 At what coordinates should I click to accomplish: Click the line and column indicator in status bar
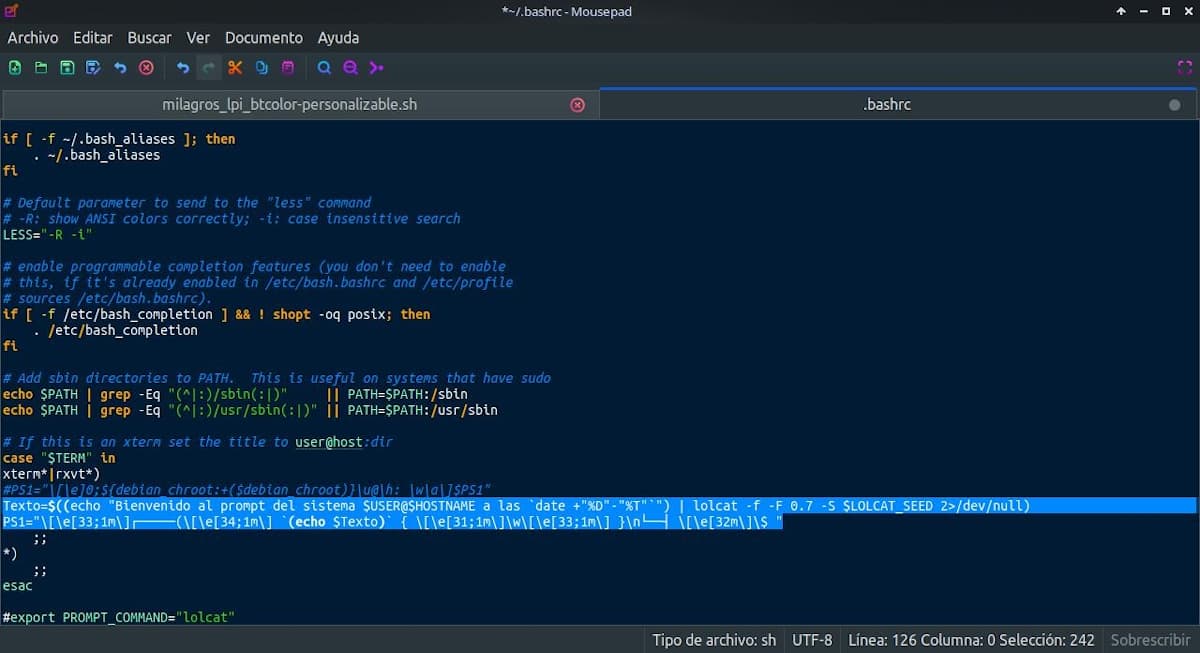[x=971, y=640]
